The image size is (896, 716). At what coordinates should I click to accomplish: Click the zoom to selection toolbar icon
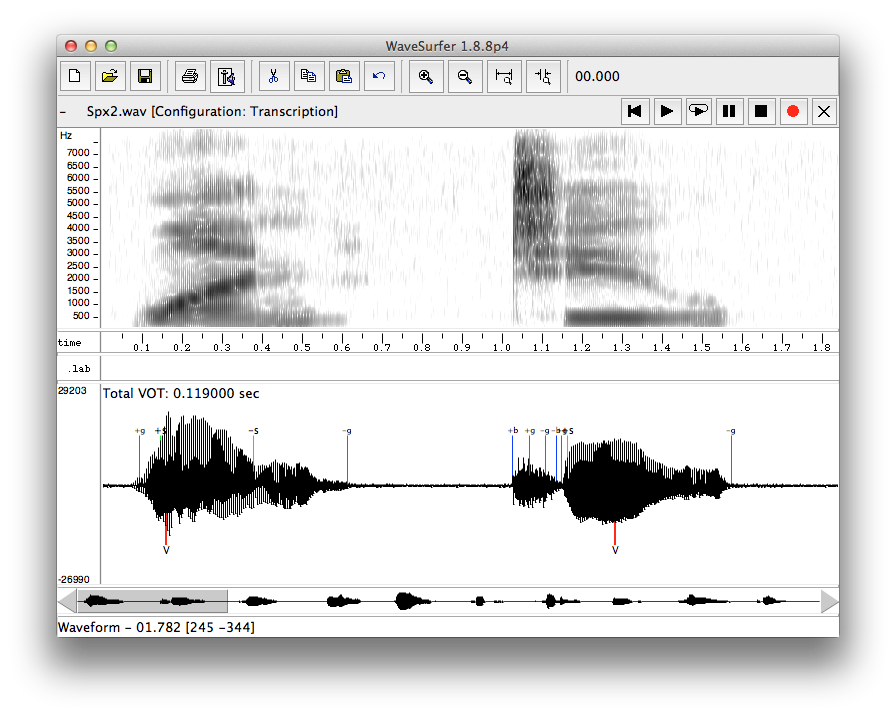tap(504, 76)
